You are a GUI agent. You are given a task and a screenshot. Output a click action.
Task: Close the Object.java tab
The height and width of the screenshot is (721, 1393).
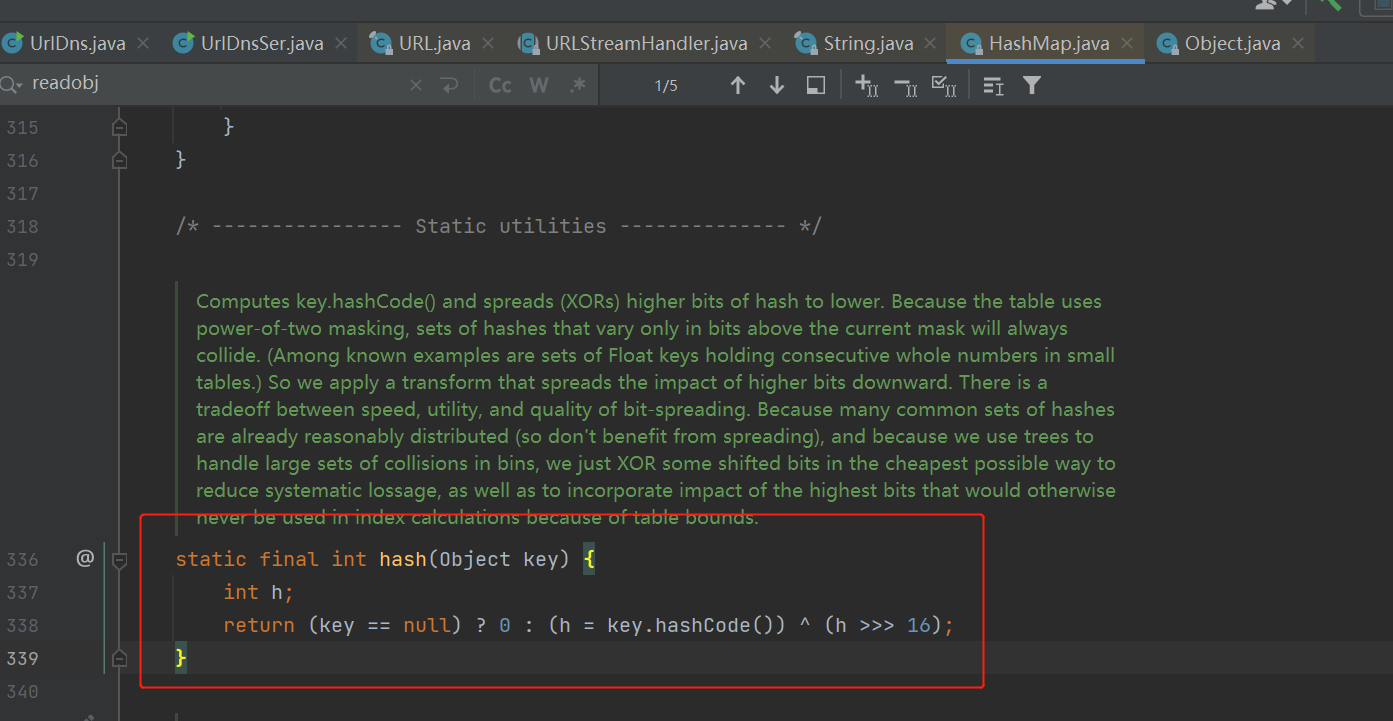click(1298, 44)
